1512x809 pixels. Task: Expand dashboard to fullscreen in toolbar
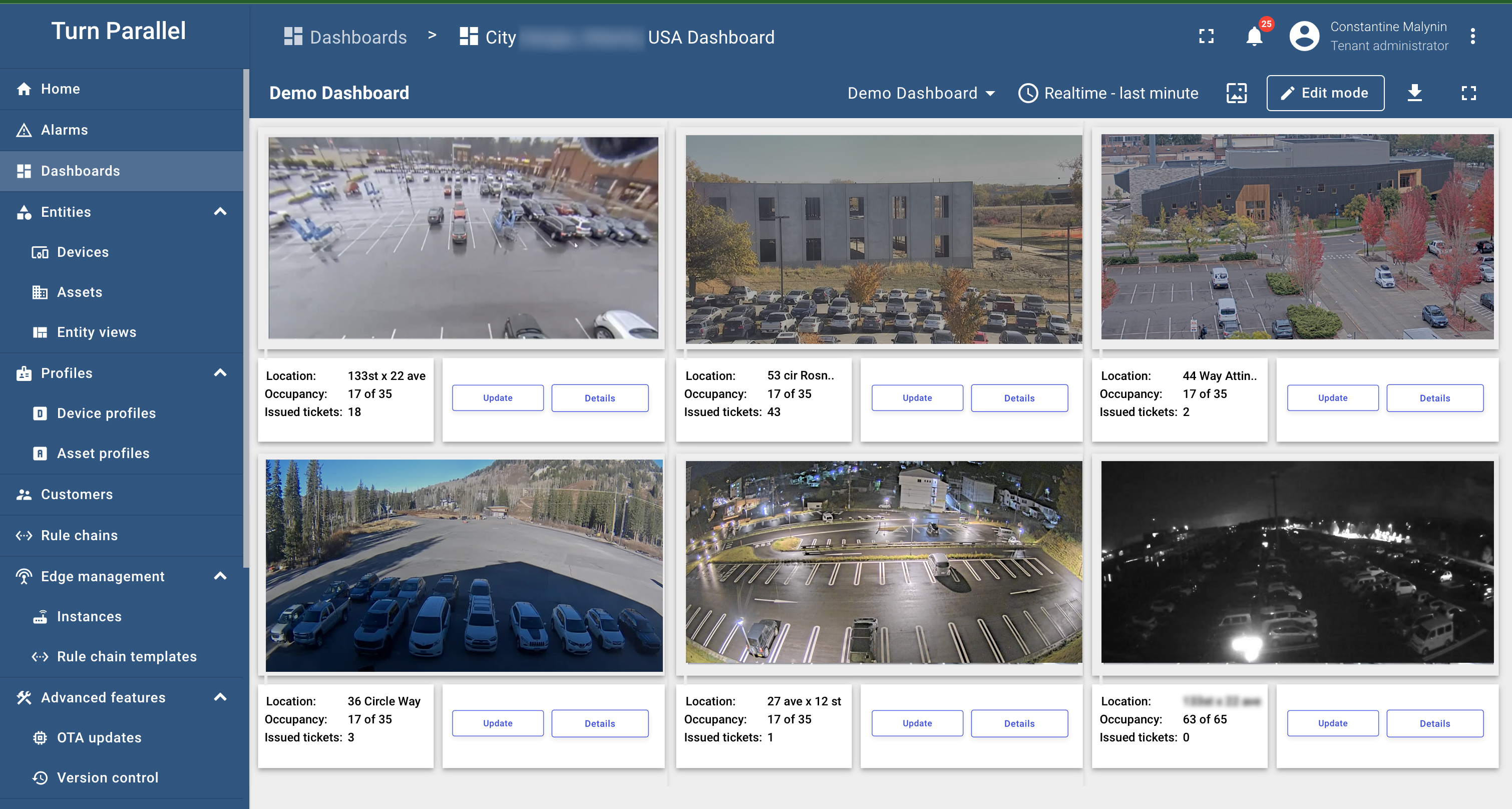coord(1468,93)
